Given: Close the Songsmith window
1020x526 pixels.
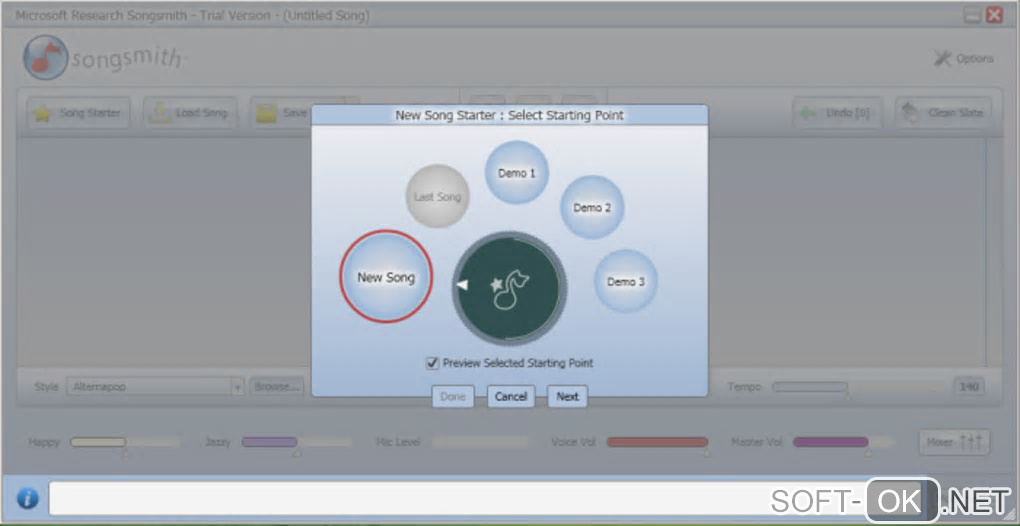Looking at the screenshot, I should [994, 16].
